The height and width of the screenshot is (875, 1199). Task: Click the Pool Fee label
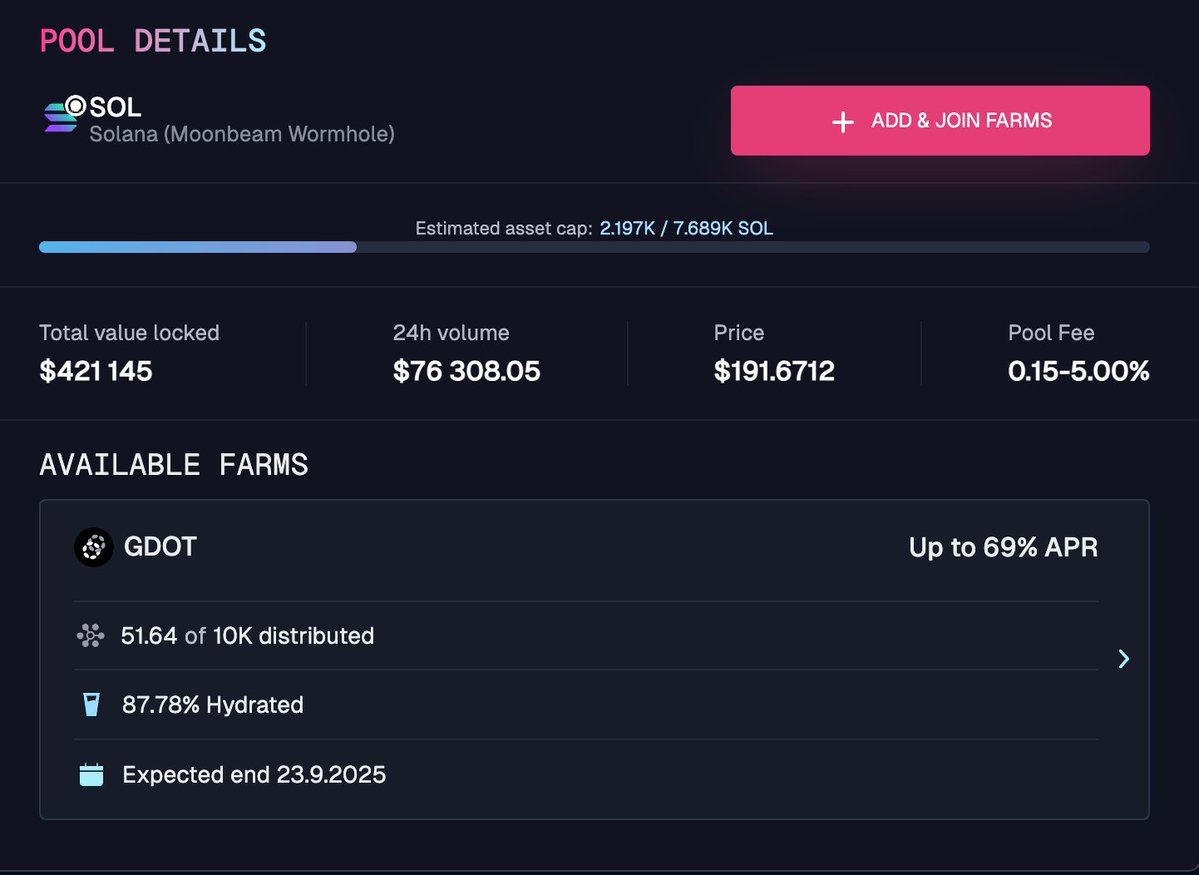tap(1051, 333)
